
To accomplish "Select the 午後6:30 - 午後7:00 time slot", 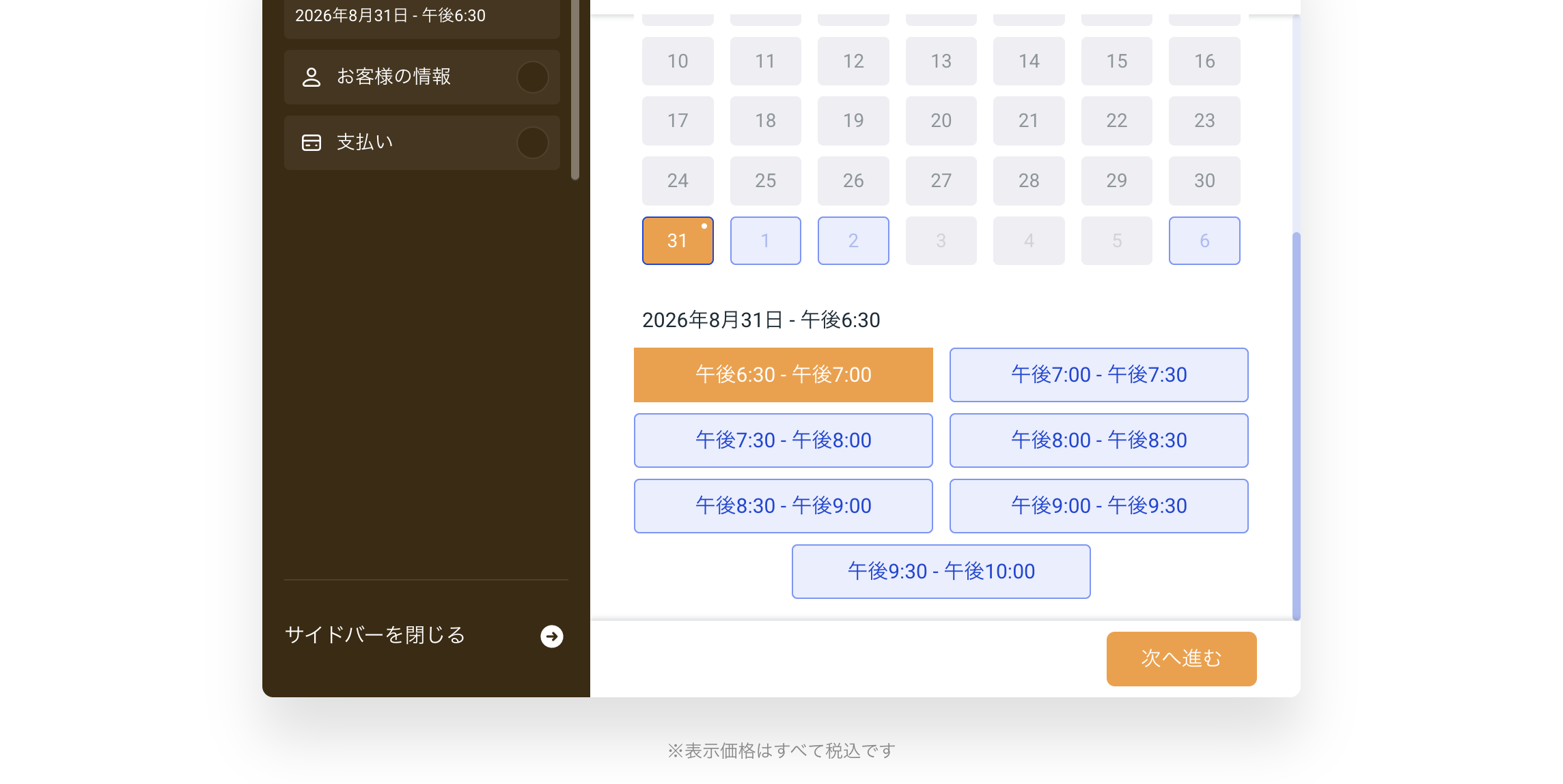I will click(x=784, y=375).
